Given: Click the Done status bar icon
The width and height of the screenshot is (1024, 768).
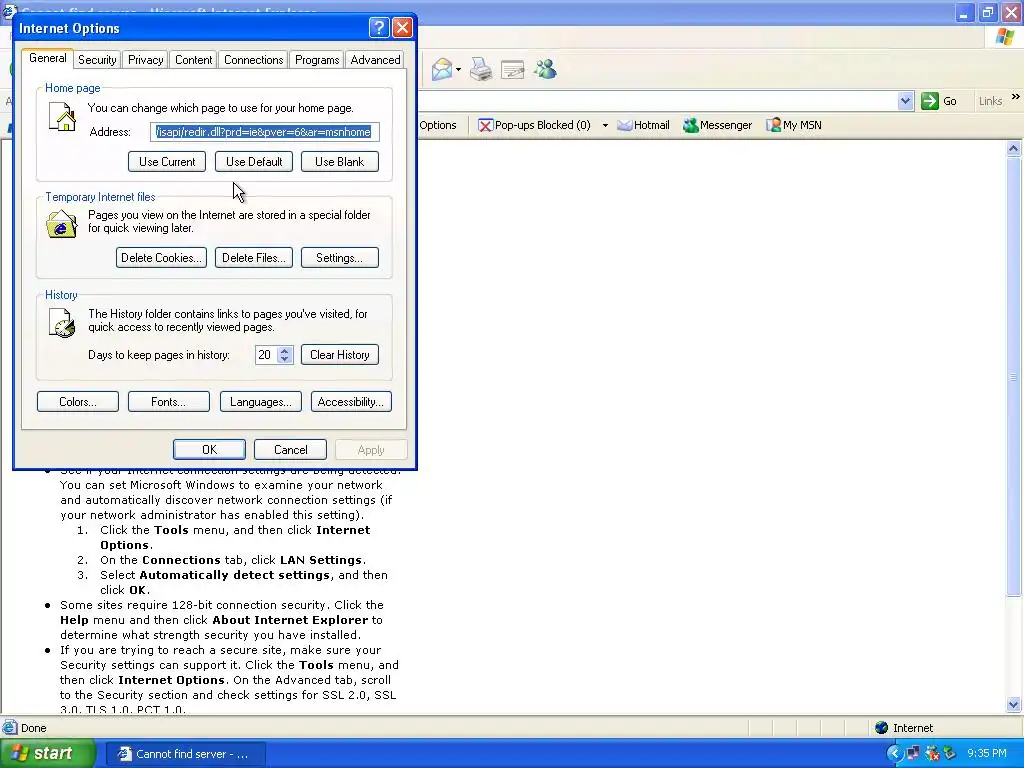Looking at the screenshot, I should pyautogui.click(x=10, y=728).
